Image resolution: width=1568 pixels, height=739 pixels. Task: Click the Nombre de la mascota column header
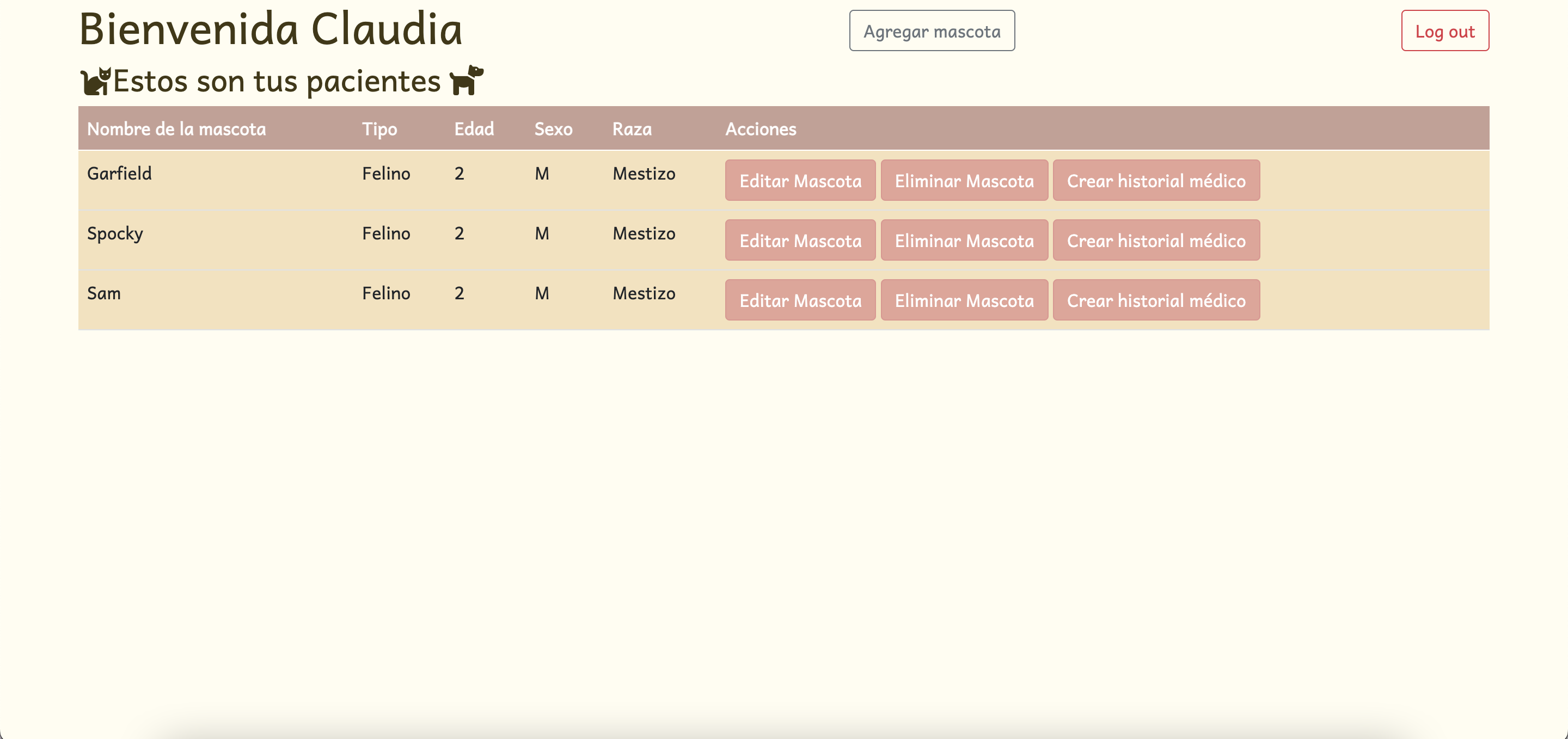coord(176,128)
